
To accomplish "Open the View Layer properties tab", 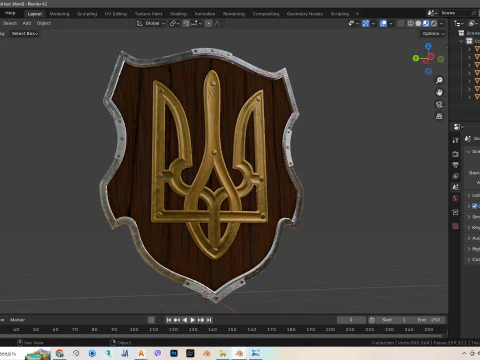I will point(455,176).
